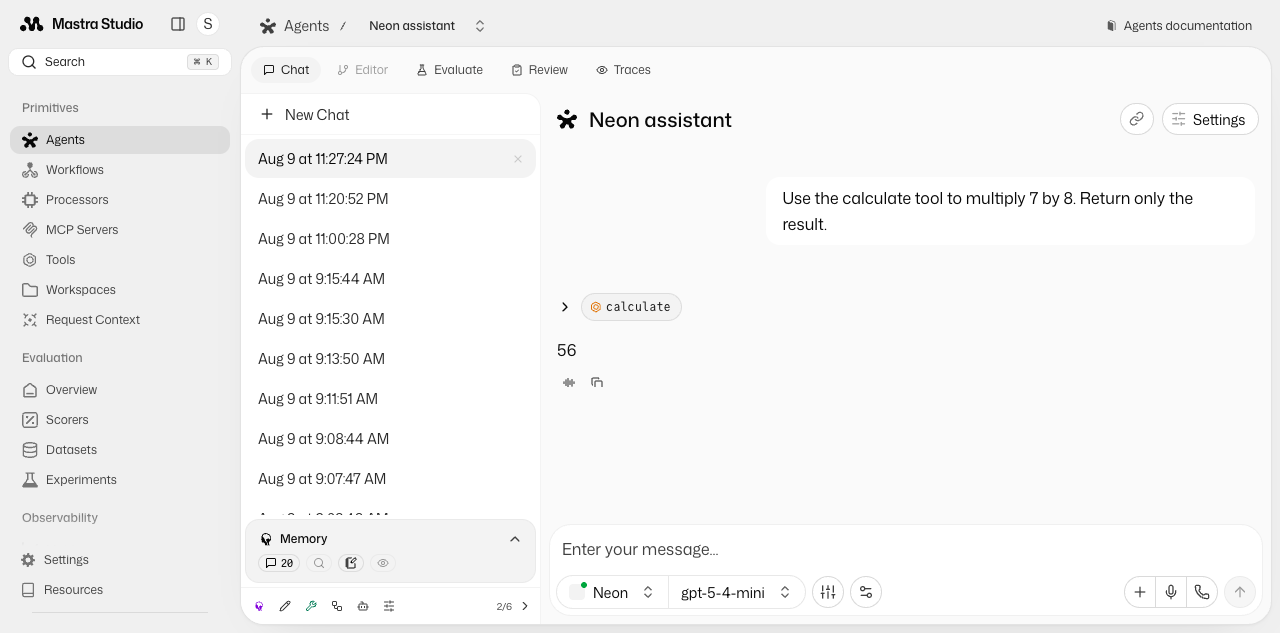Click the memory message count 20 badge
The height and width of the screenshot is (633, 1280).
[x=279, y=563]
